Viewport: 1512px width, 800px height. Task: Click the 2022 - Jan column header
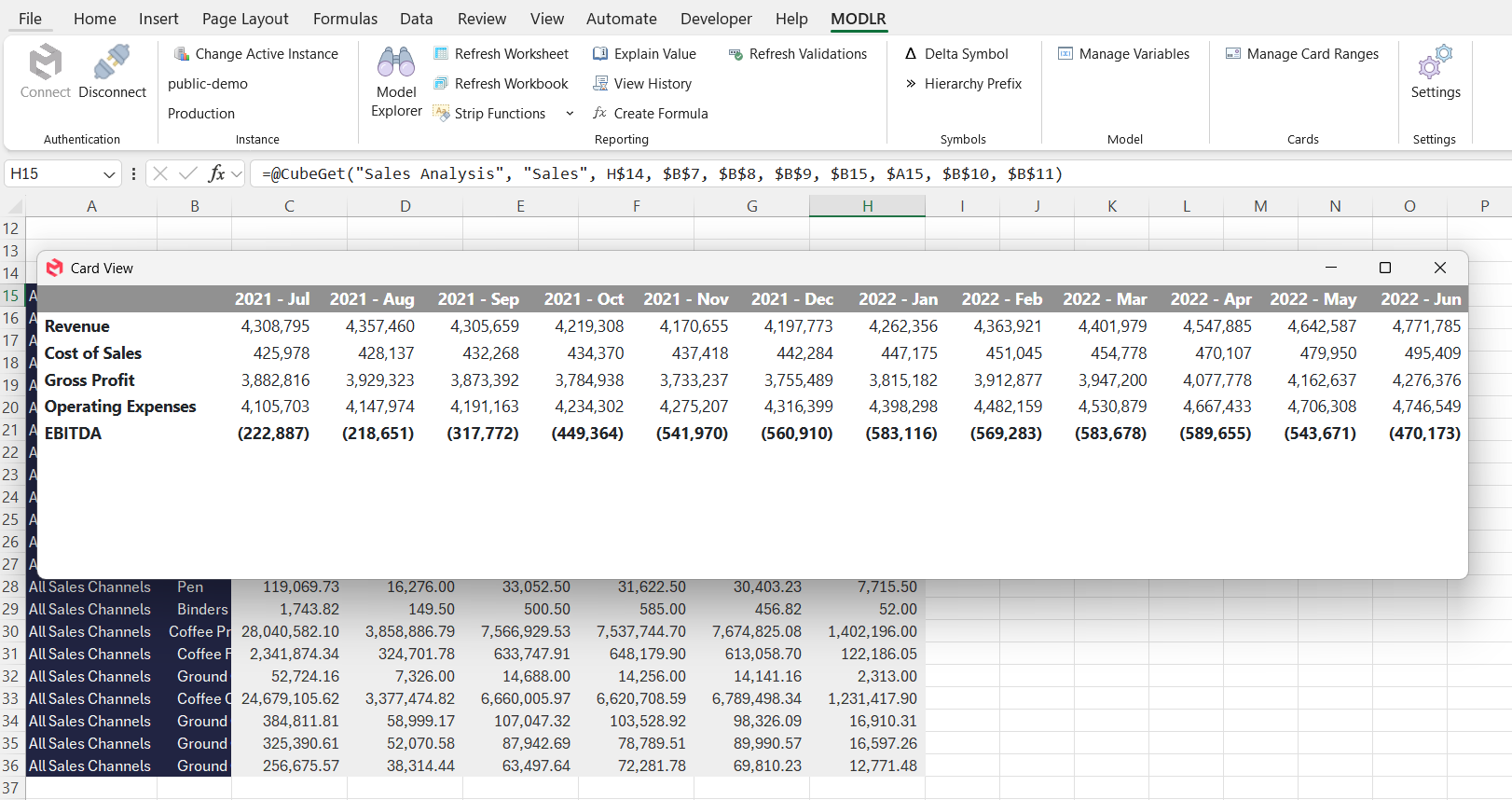899,299
